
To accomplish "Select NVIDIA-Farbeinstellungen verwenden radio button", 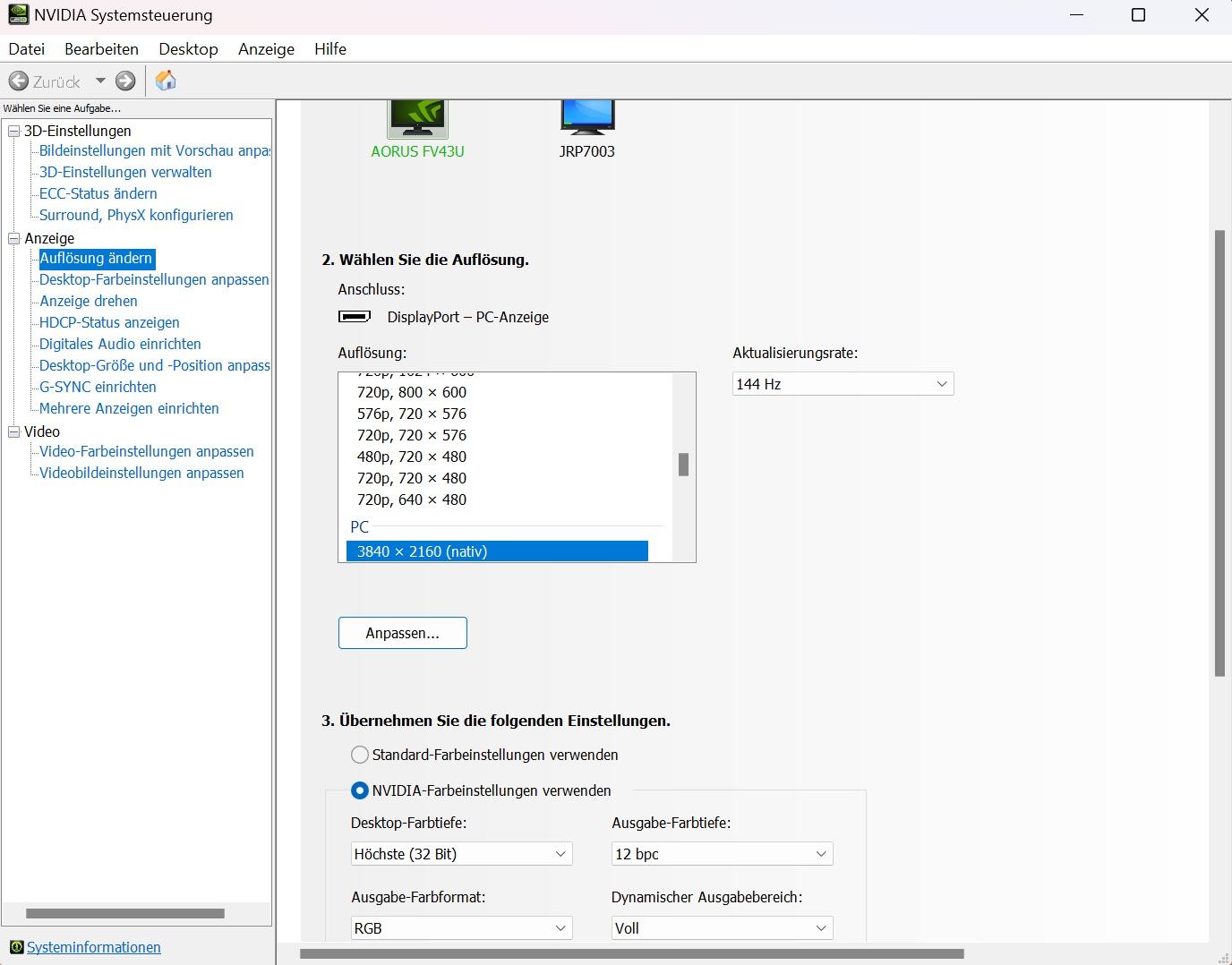I will point(360,790).
